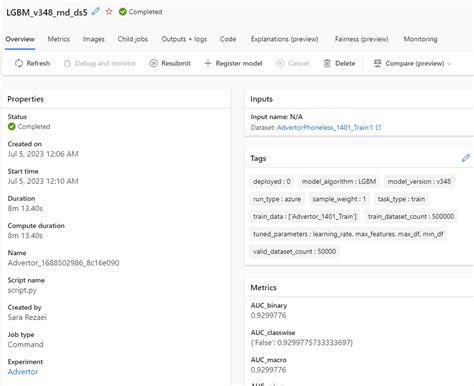
Task: Click the Resubmit button label
Action: tap(176, 63)
